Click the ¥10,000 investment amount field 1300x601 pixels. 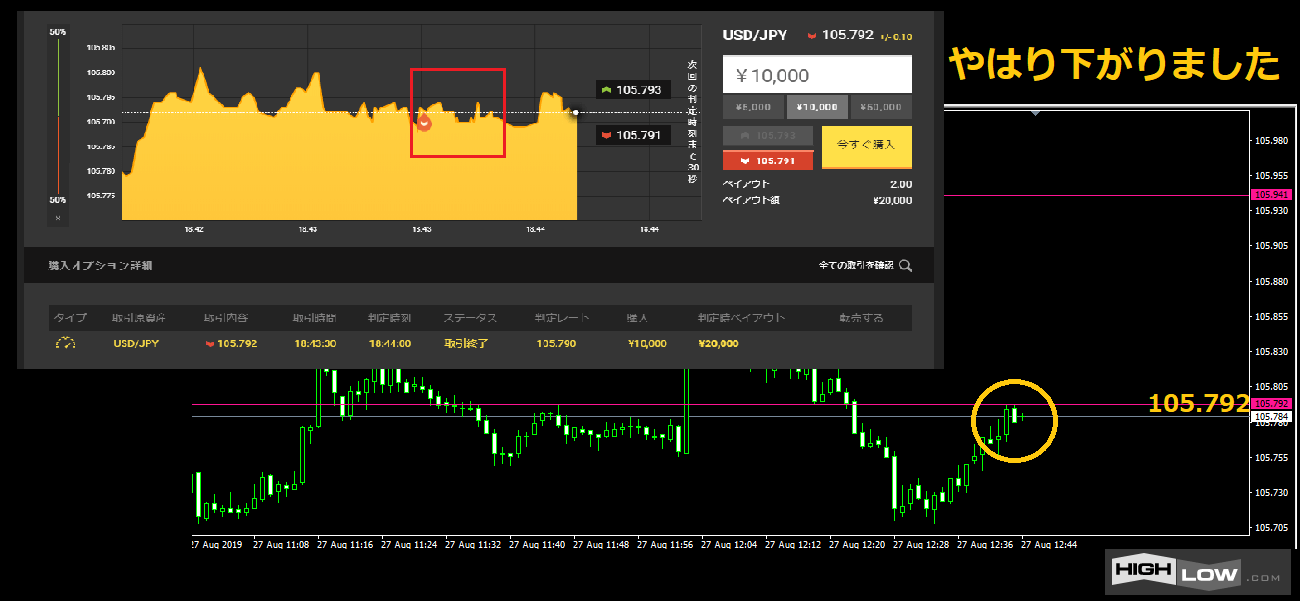[x=817, y=75]
